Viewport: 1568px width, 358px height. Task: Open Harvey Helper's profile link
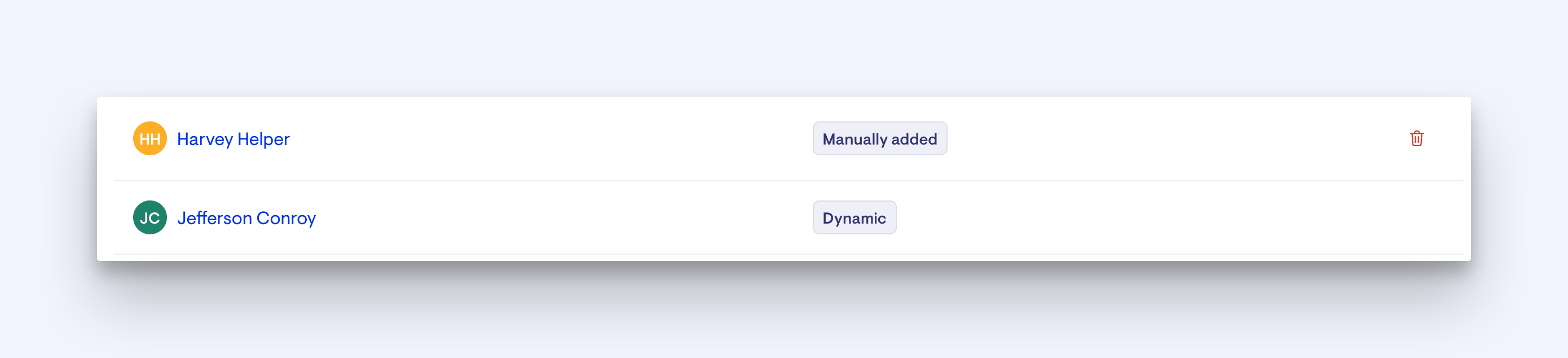233,139
